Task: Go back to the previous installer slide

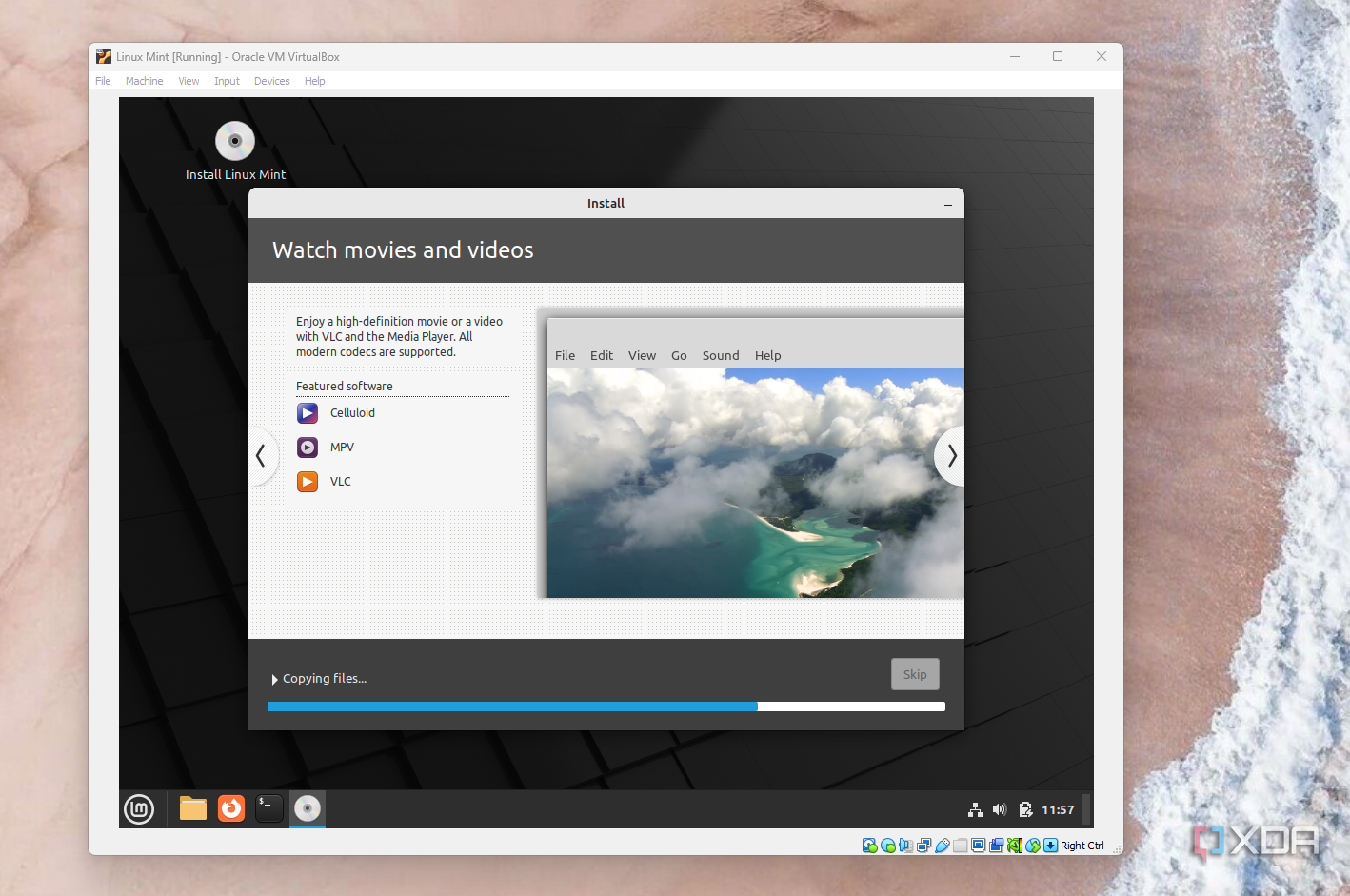Action: click(261, 456)
